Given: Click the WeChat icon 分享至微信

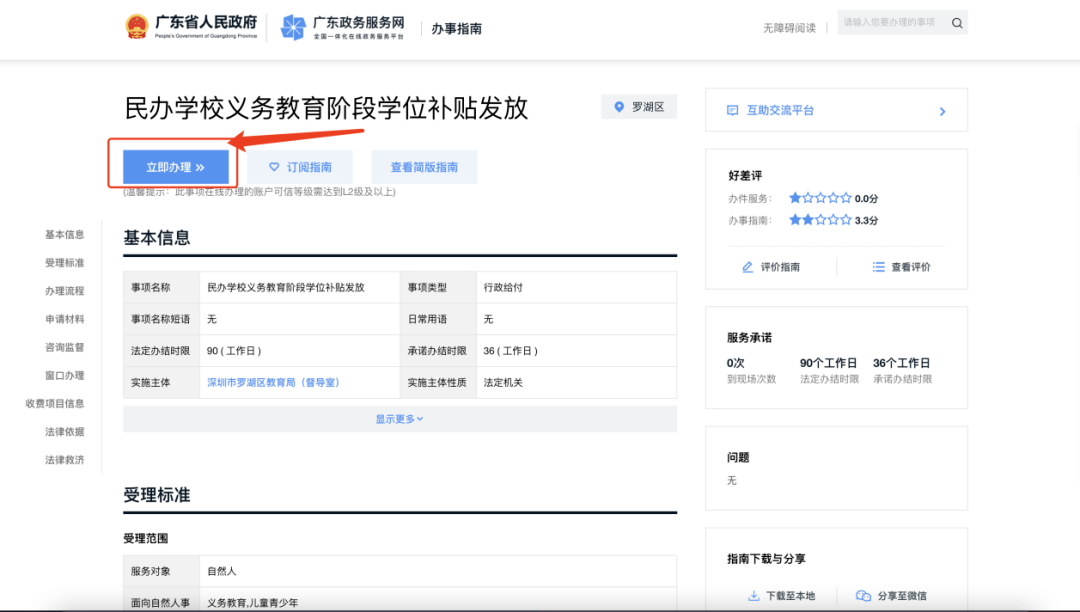Looking at the screenshot, I should point(863,595).
